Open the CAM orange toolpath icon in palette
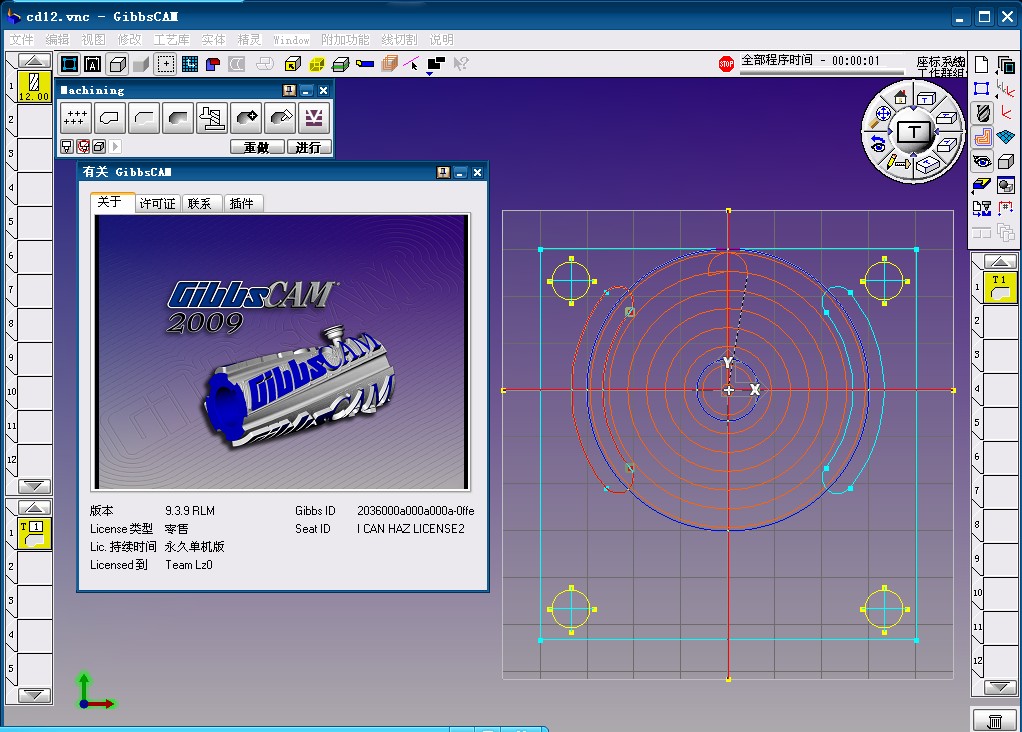The width and height of the screenshot is (1022, 732). click(982, 137)
